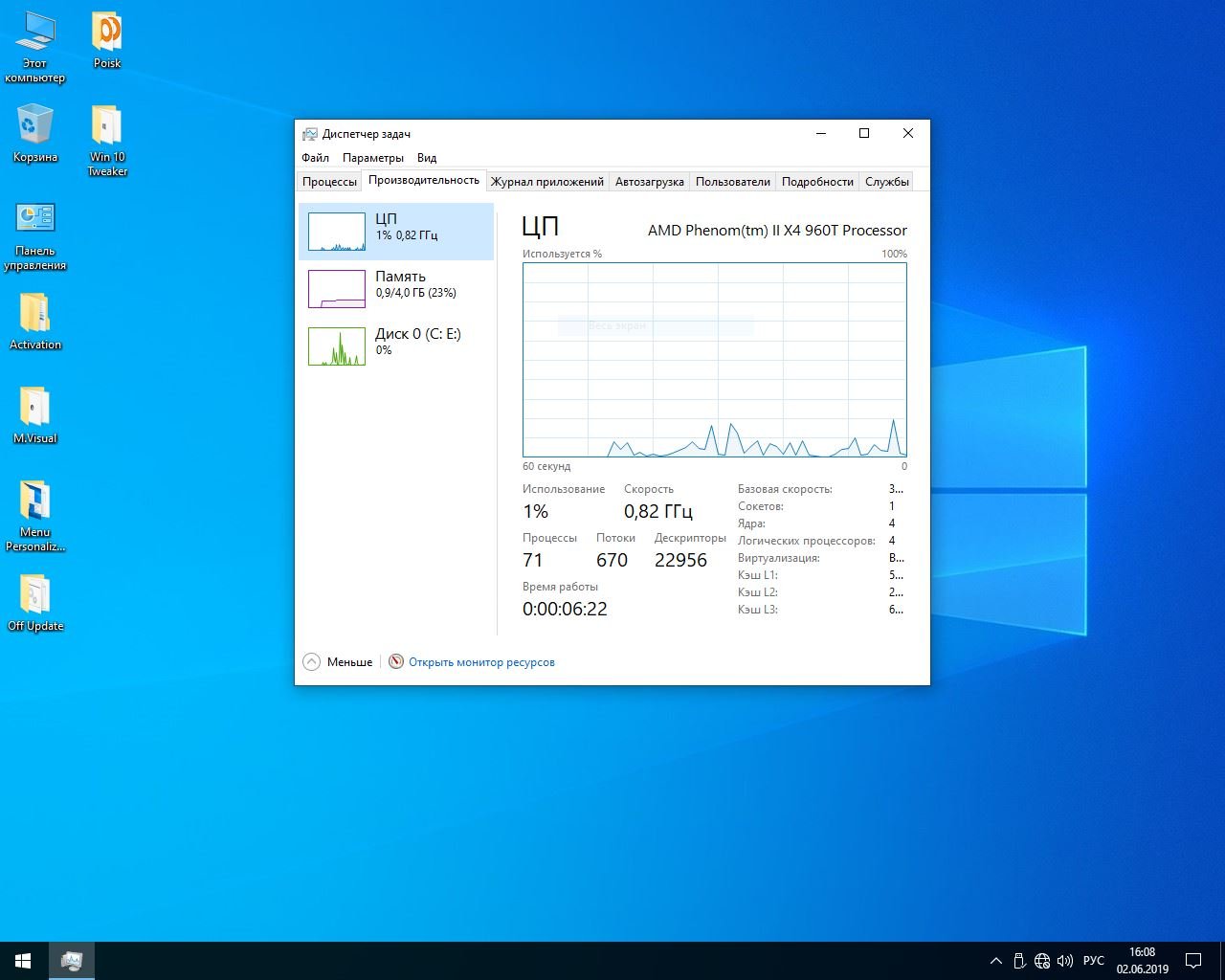Click the Task Manager taskbar icon
This screenshot has height=980, width=1225.
pyautogui.click(x=71, y=961)
